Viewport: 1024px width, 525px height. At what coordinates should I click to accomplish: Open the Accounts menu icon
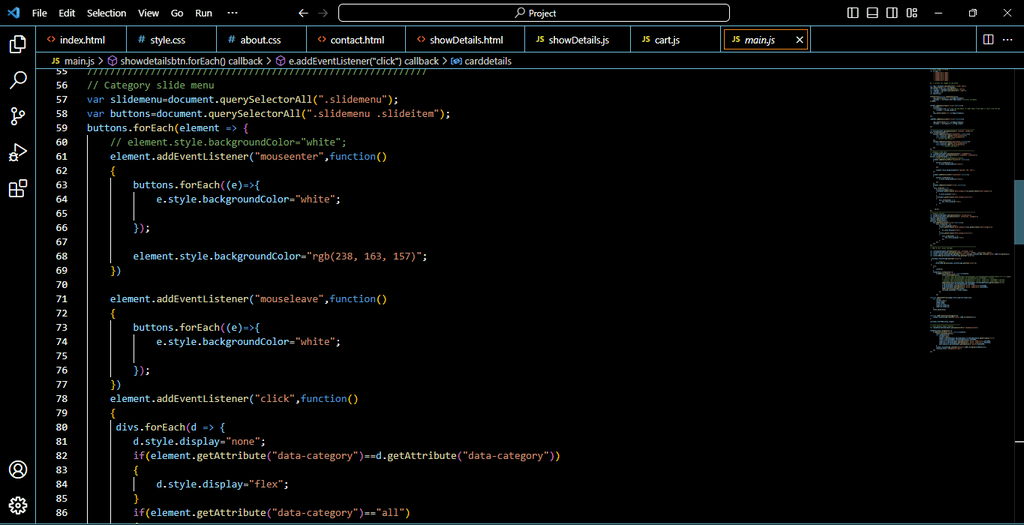[18, 469]
